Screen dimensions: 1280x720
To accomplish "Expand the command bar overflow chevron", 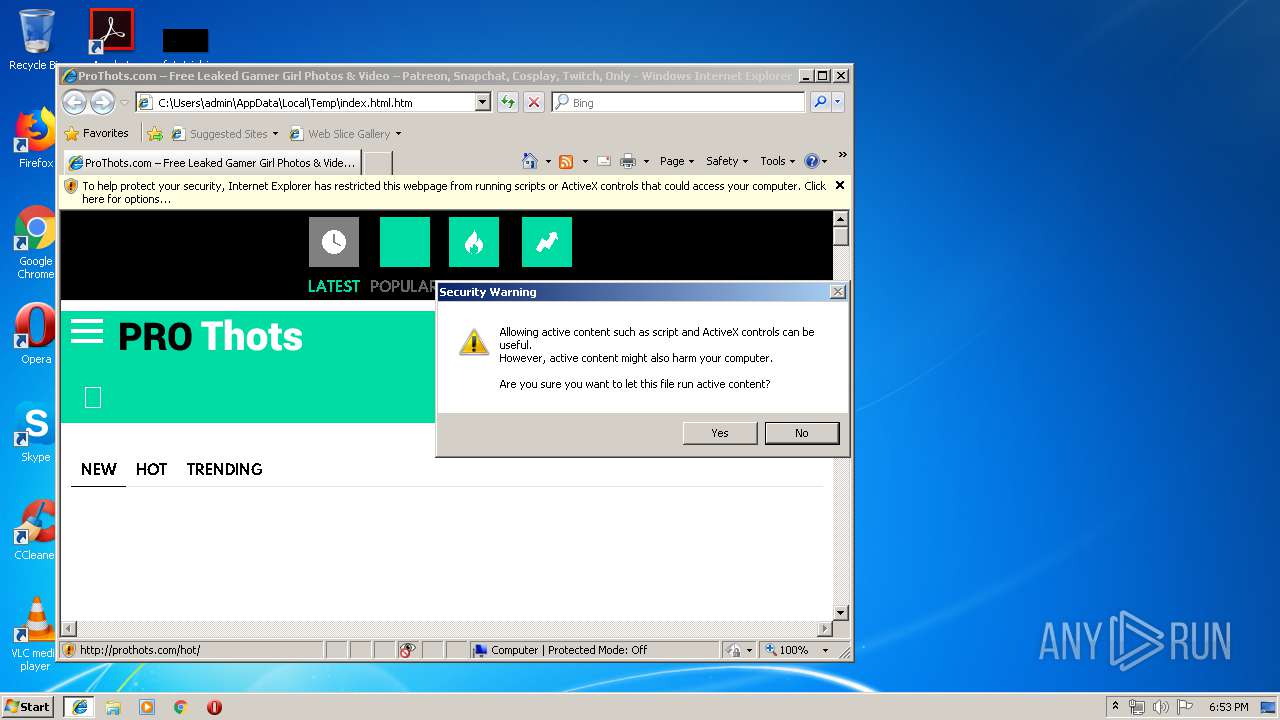I will (842, 155).
